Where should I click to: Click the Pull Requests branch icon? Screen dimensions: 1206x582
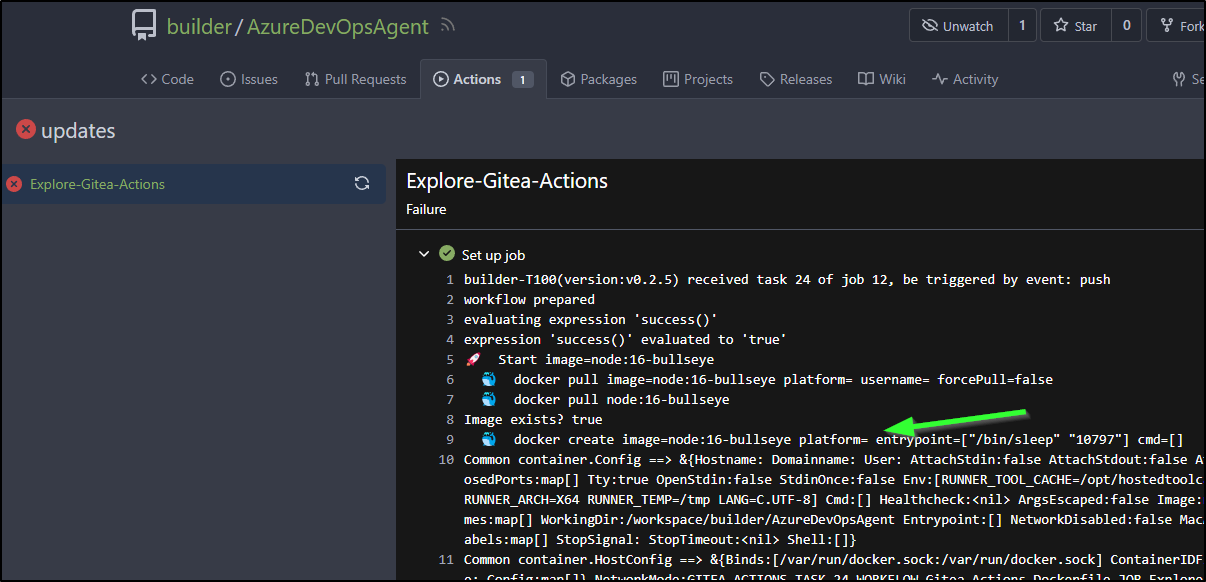312,79
